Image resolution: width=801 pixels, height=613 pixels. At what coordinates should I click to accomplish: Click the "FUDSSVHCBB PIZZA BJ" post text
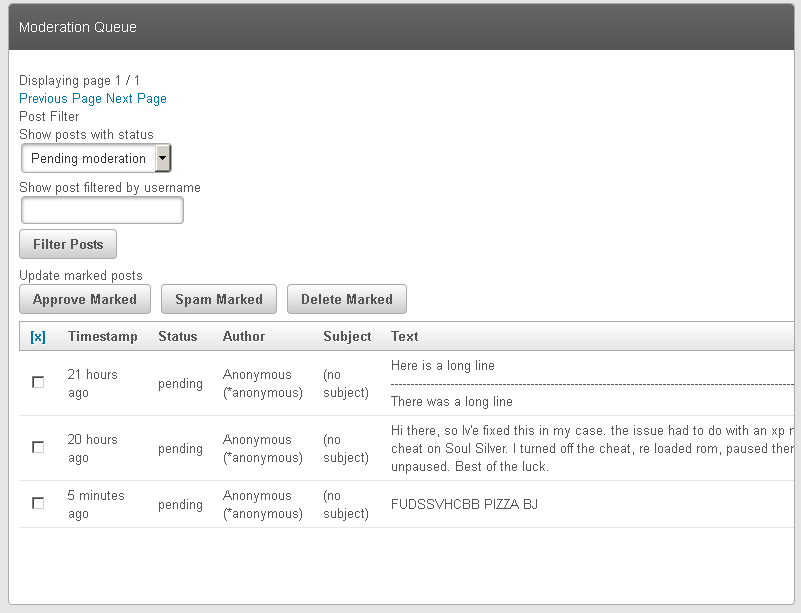[464, 504]
